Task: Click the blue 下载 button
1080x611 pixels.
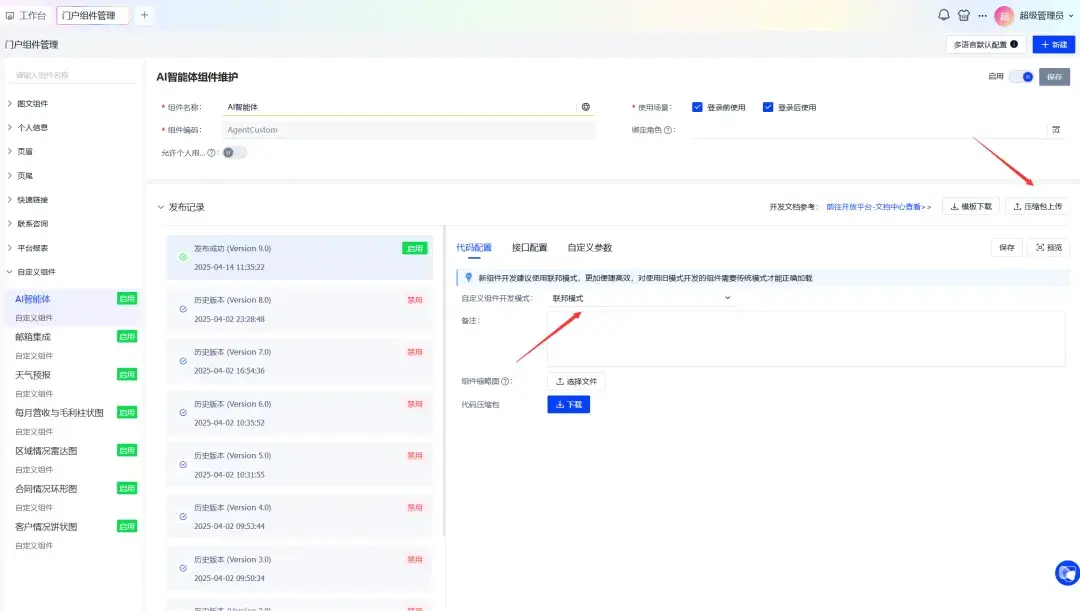Action: pos(569,404)
